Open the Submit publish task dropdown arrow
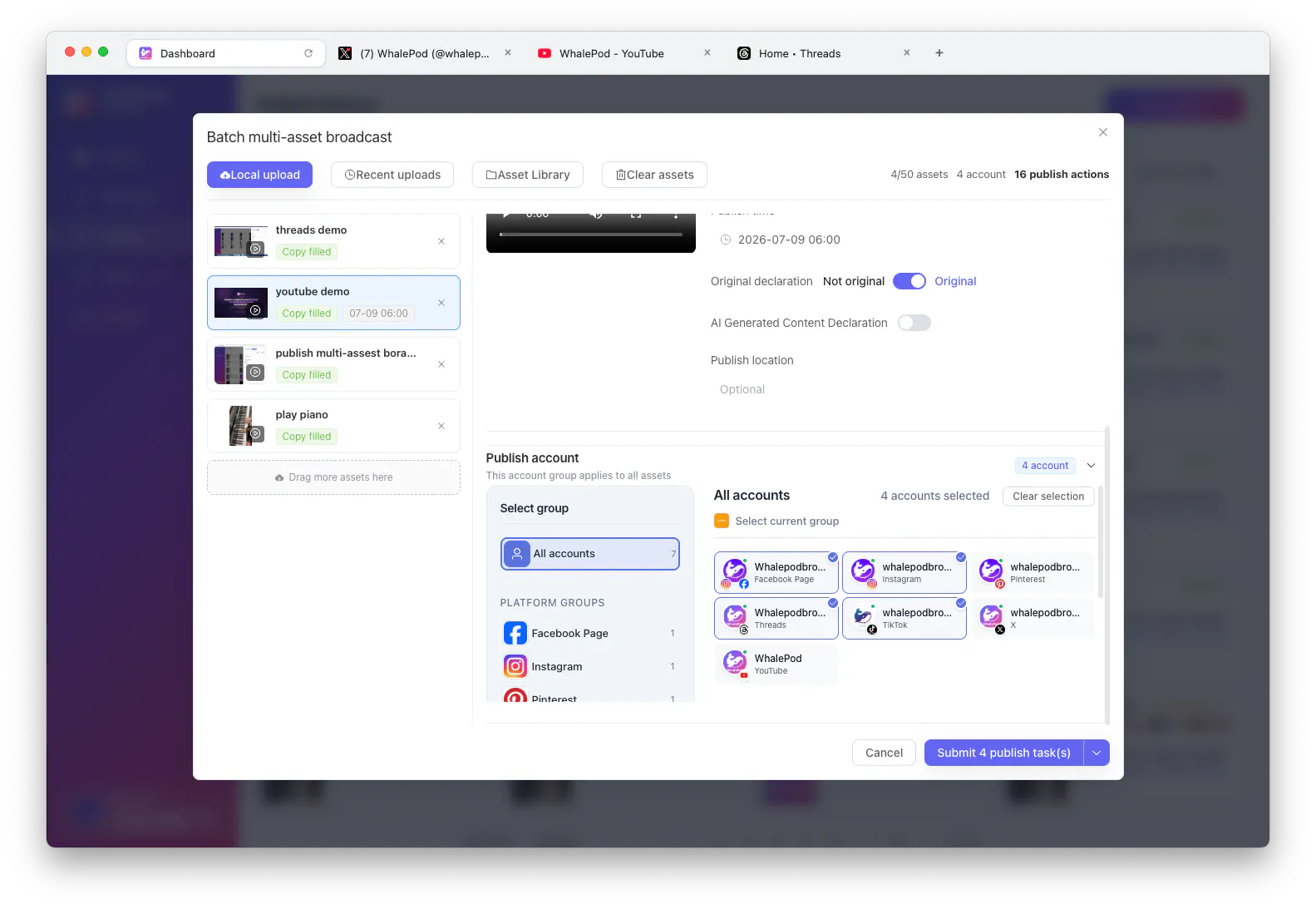Screen dimensions: 1316x909 pos(1097,753)
